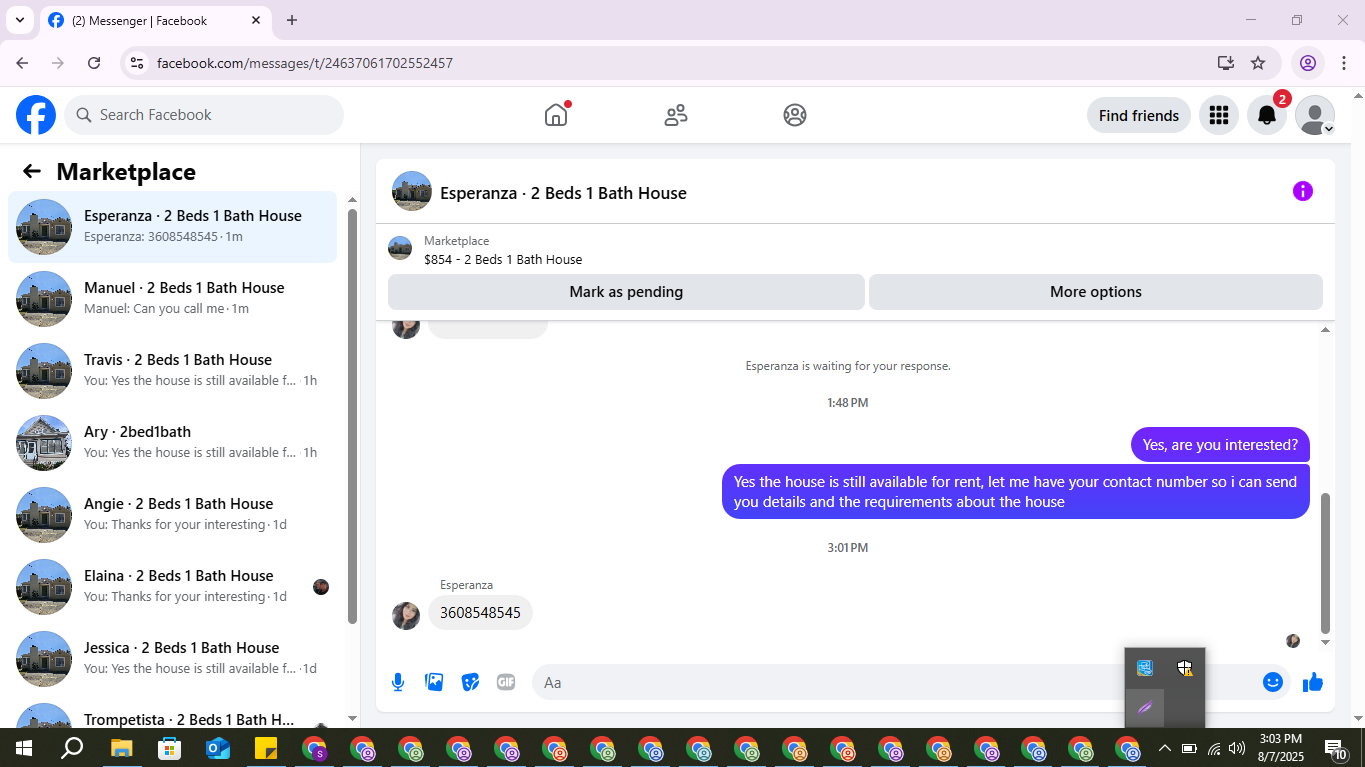1365x767 pixels.
Task: Open the Windows Start menu
Action: pyautogui.click(x=24, y=748)
